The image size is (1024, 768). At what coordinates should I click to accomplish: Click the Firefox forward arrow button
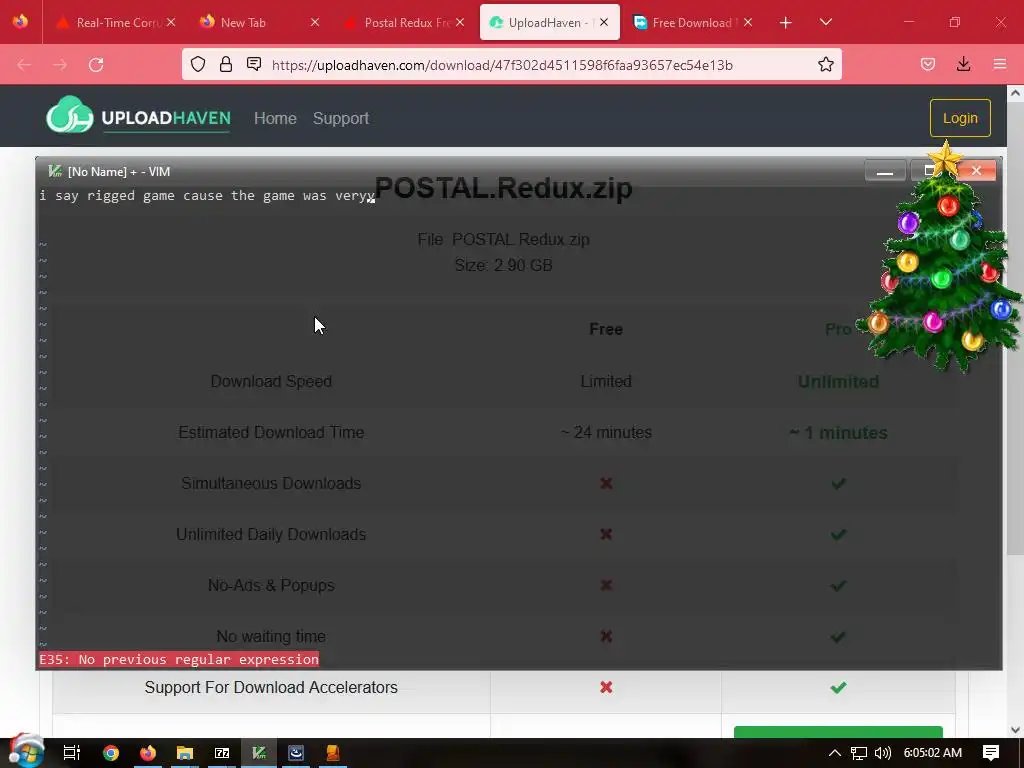(60, 65)
